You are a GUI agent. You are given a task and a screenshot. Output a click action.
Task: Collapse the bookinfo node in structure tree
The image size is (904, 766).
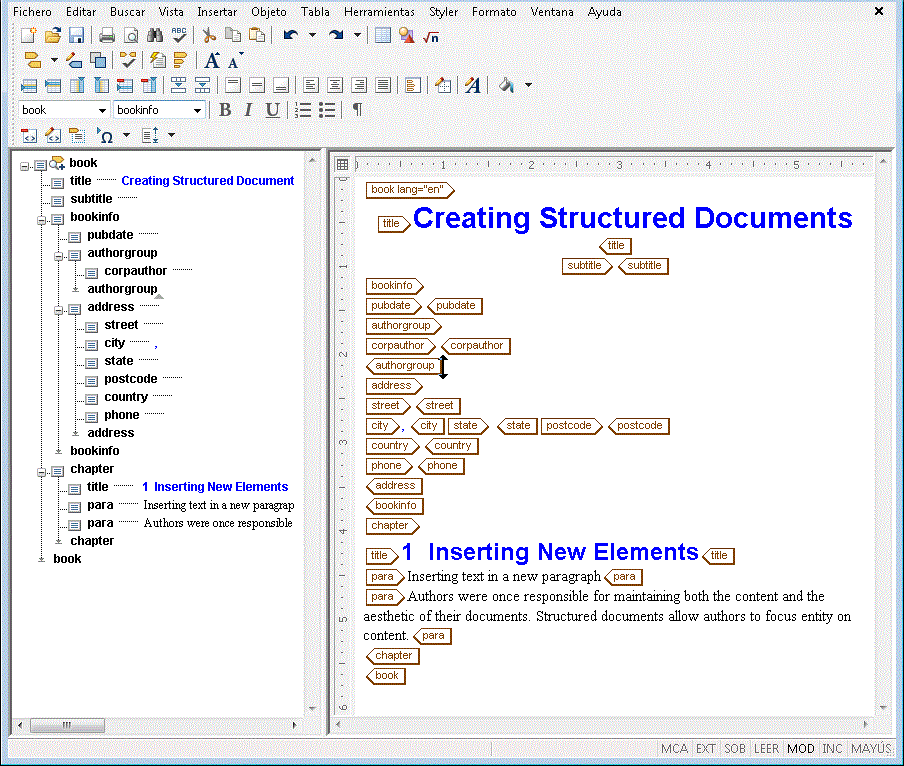point(42,220)
